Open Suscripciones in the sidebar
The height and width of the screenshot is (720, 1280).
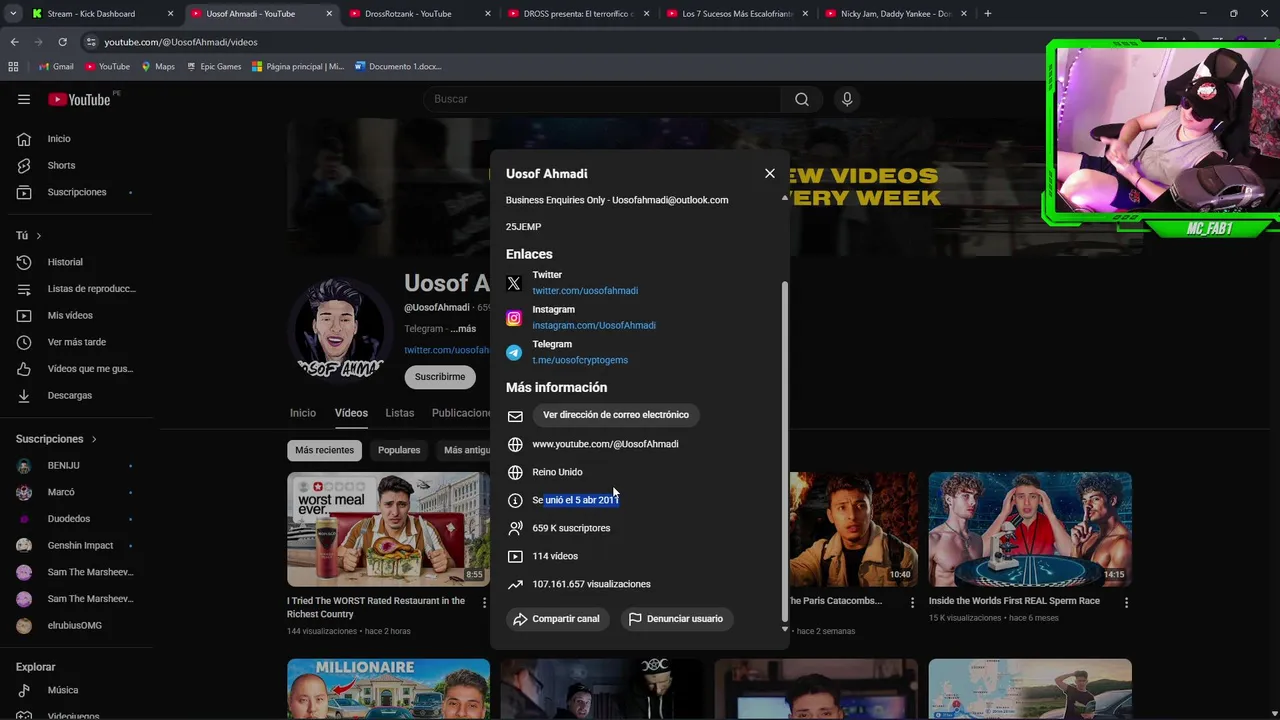76,192
